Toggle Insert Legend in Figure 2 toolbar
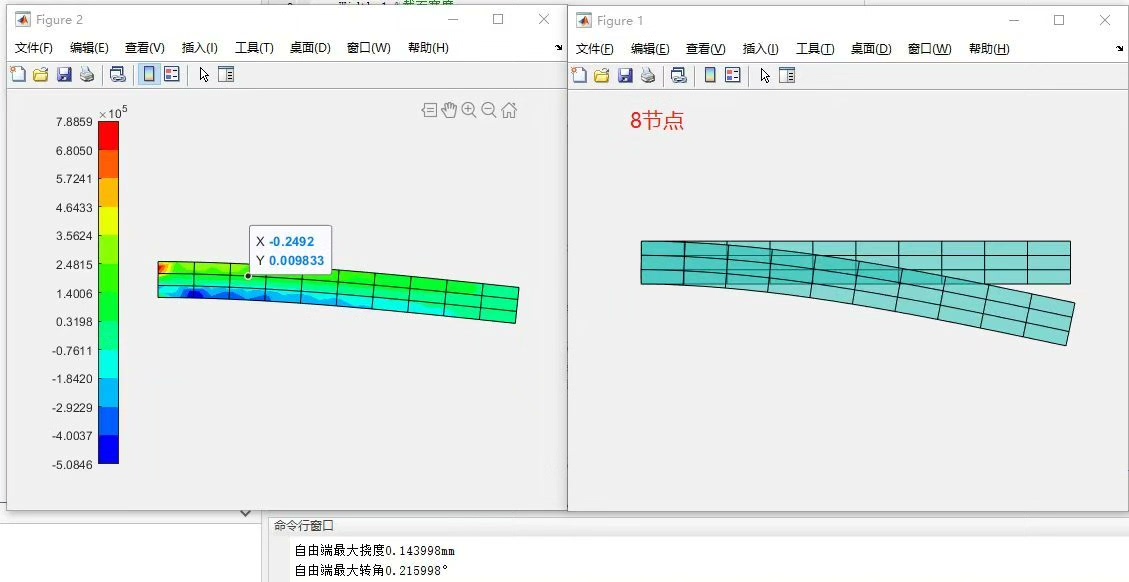Image resolution: width=1129 pixels, height=582 pixels. tap(171, 74)
